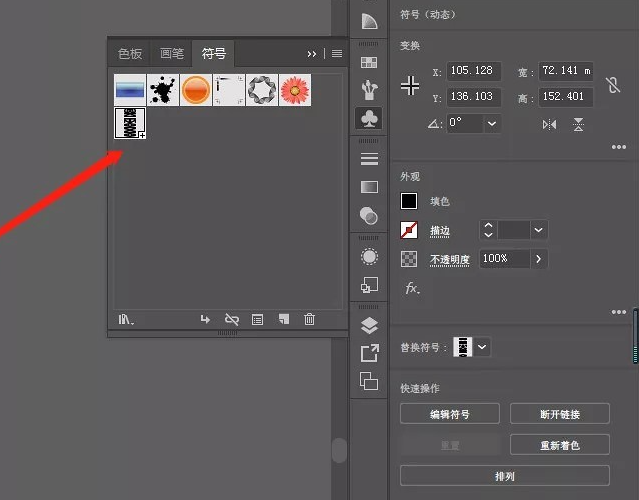This screenshot has width=639, height=500.
Task: Switch to the 画笔 brushes tab
Action: click(172, 53)
